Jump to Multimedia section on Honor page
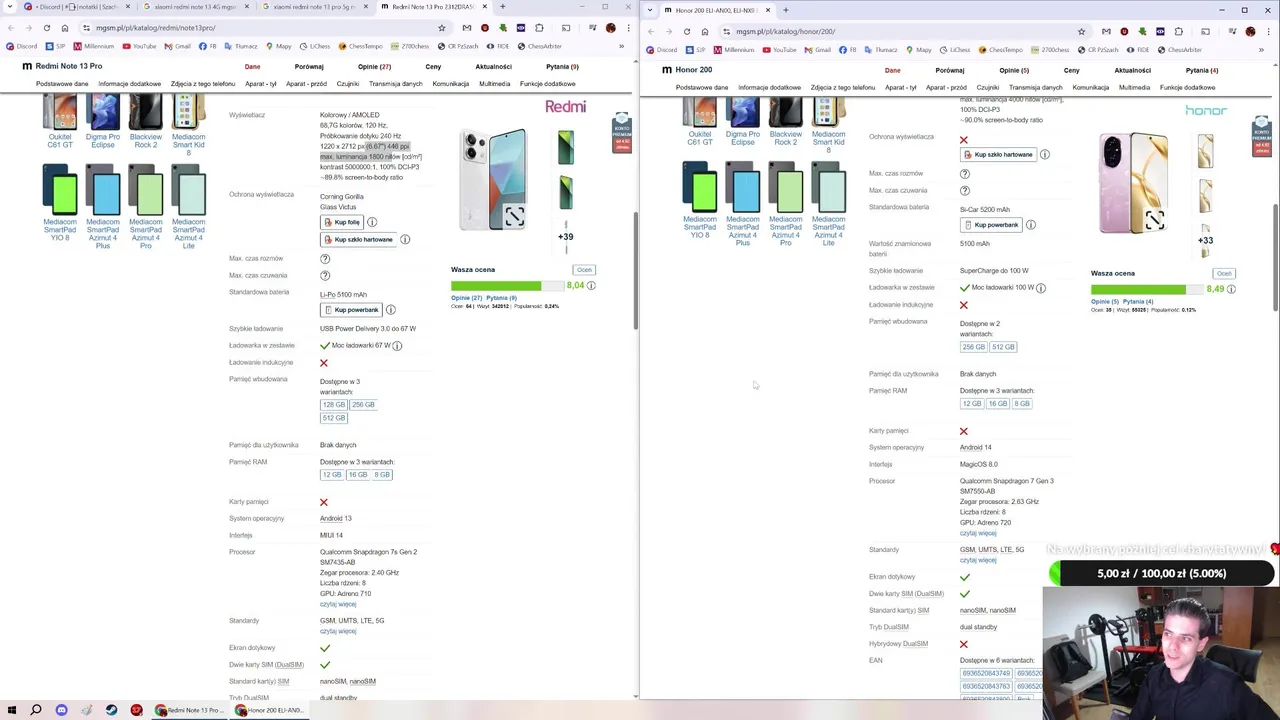 click(1134, 88)
